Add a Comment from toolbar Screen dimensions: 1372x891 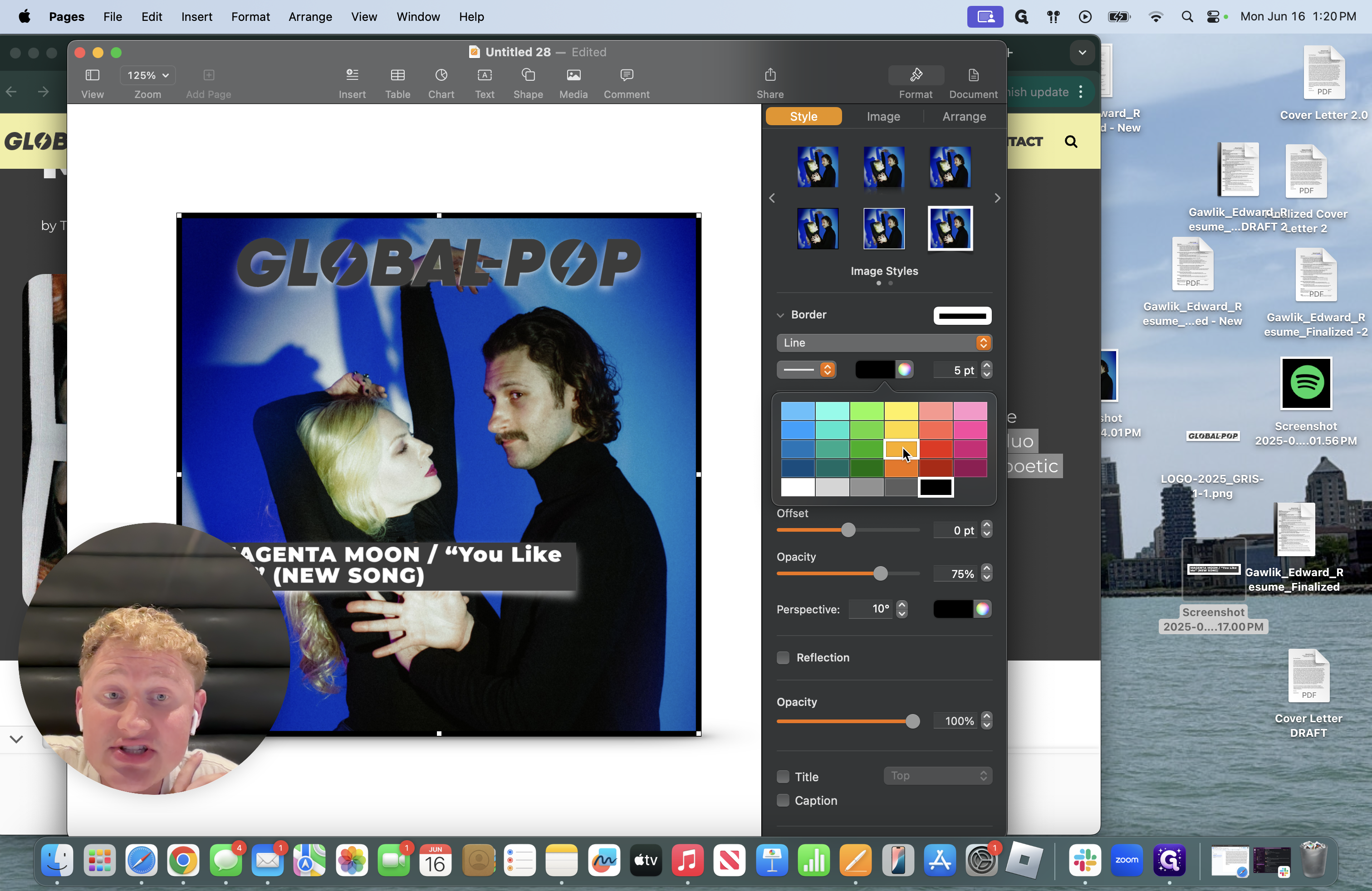(627, 75)
